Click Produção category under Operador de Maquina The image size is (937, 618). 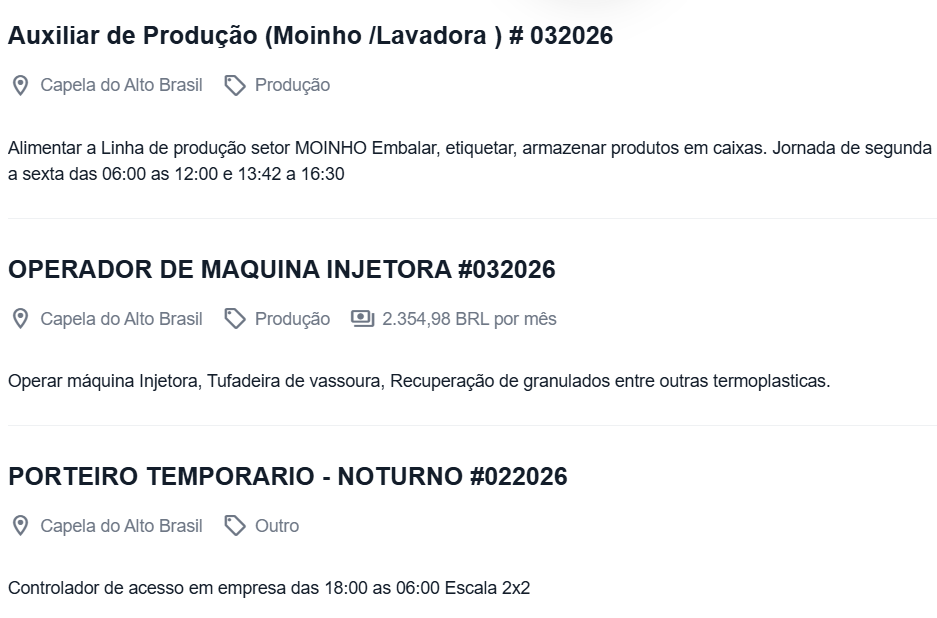click(x=292, y=319)
